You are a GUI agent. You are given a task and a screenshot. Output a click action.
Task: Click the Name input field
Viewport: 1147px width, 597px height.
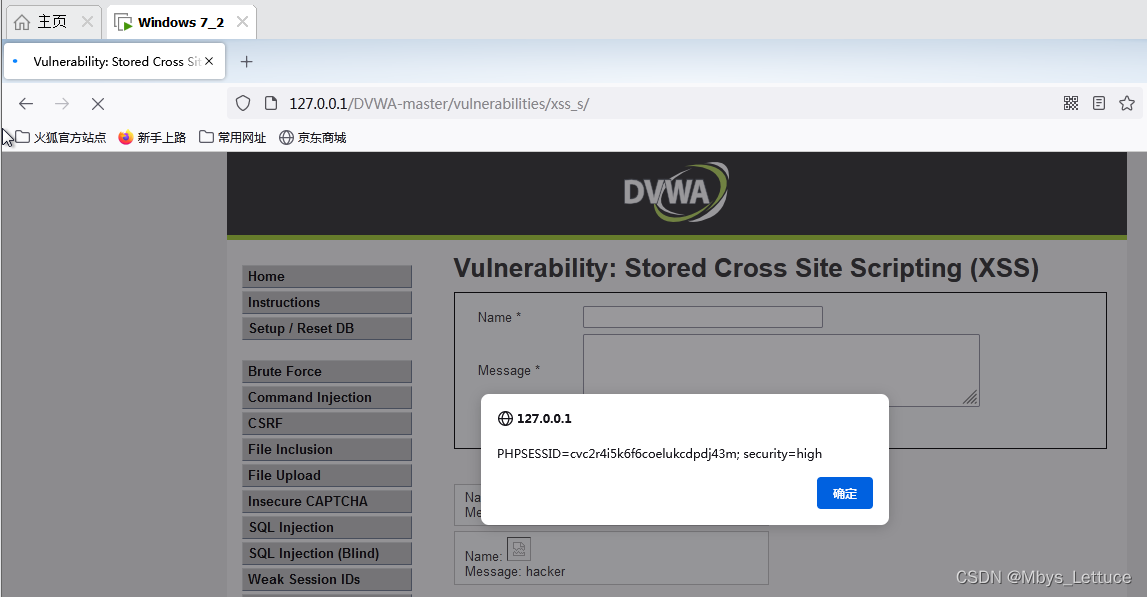point(703,317)
